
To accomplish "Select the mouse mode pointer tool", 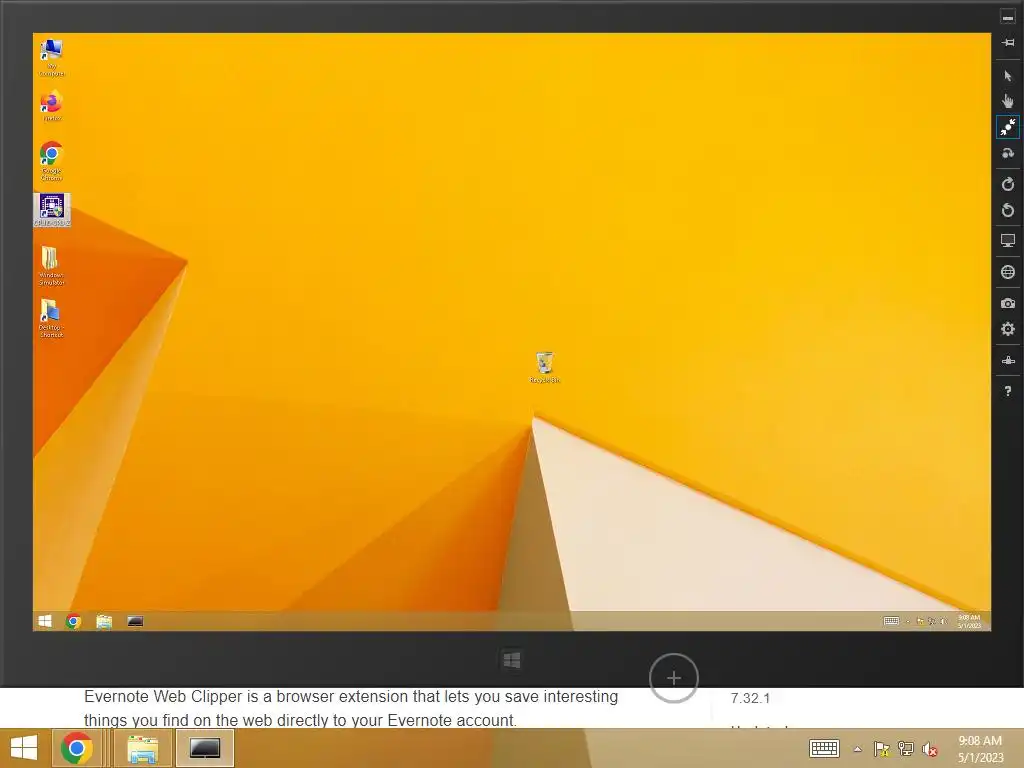I will point(1008,76).
